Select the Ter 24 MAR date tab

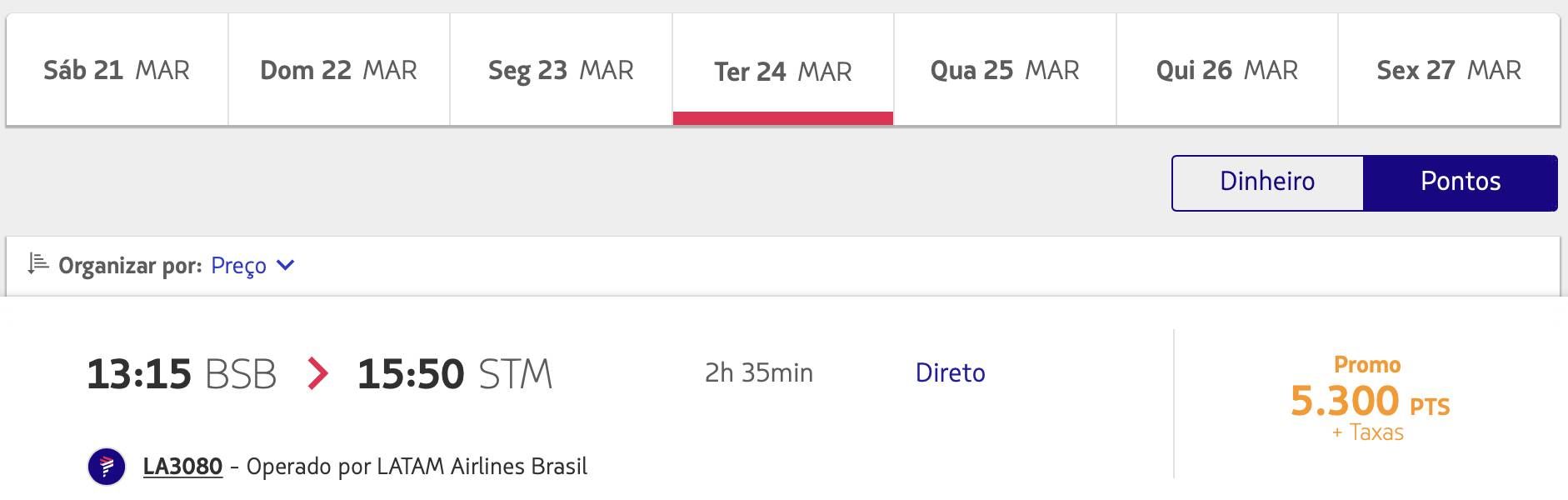tap(783, 70)
